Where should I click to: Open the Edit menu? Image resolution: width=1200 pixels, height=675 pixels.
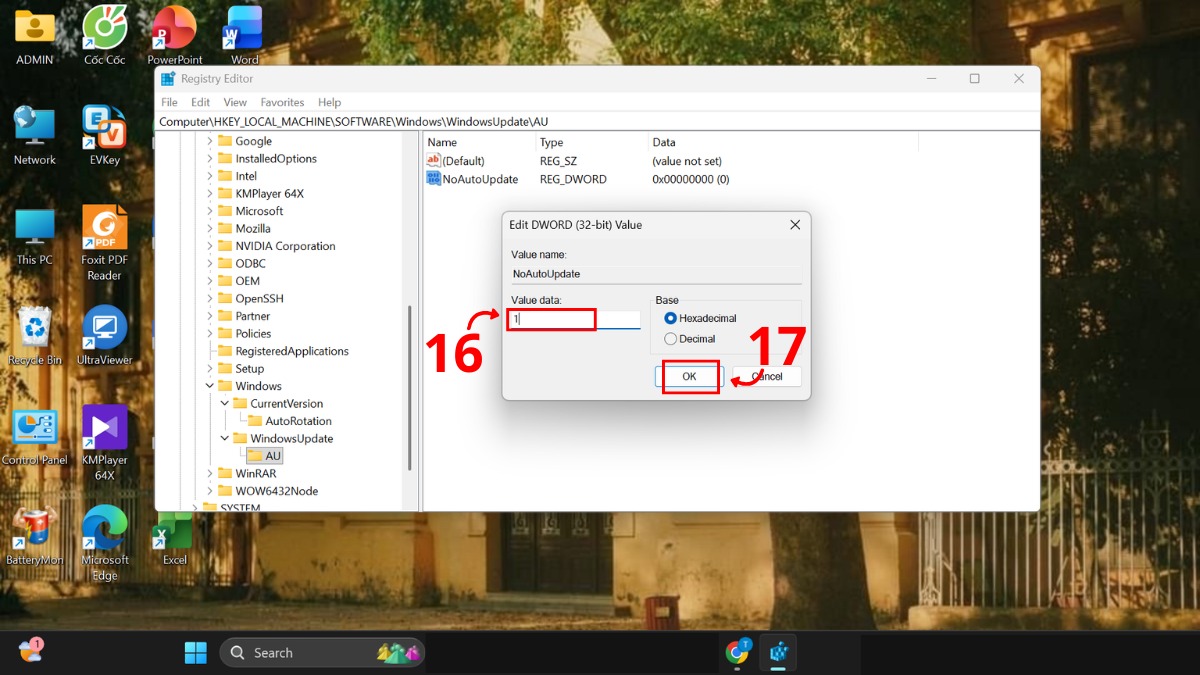200,102
